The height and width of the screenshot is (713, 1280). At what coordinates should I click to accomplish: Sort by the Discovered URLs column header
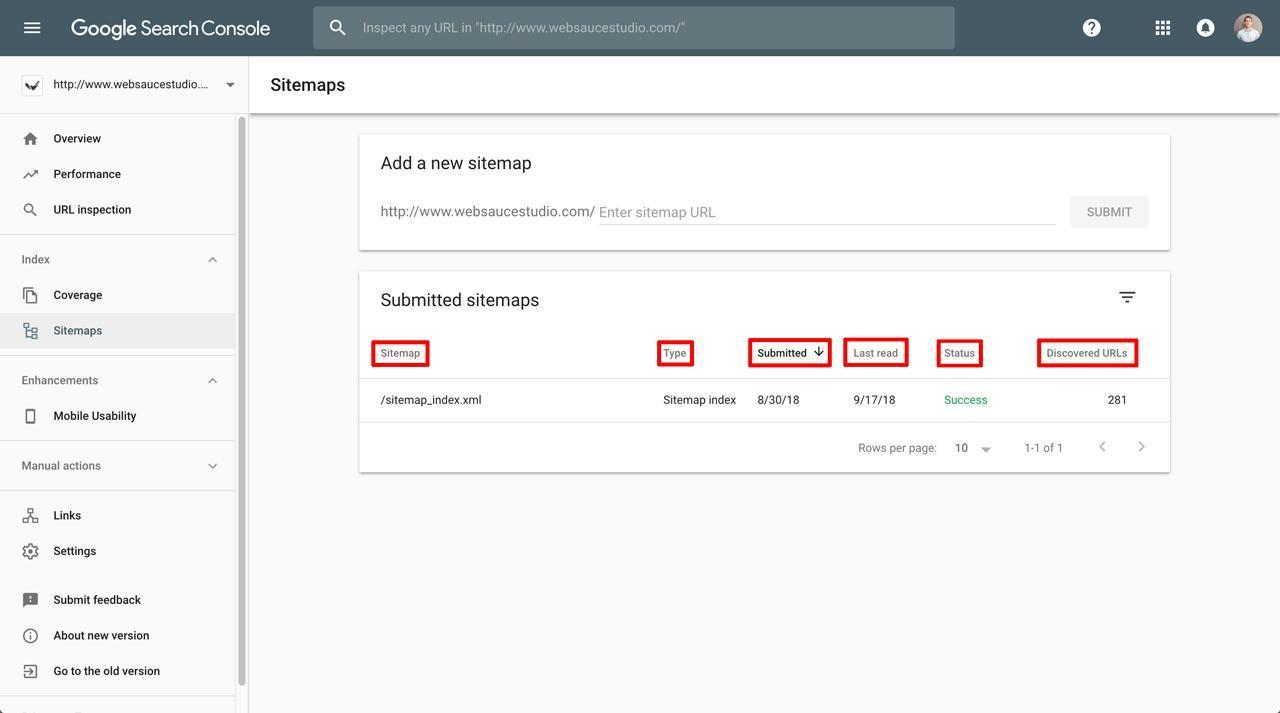click(1087, 353)
